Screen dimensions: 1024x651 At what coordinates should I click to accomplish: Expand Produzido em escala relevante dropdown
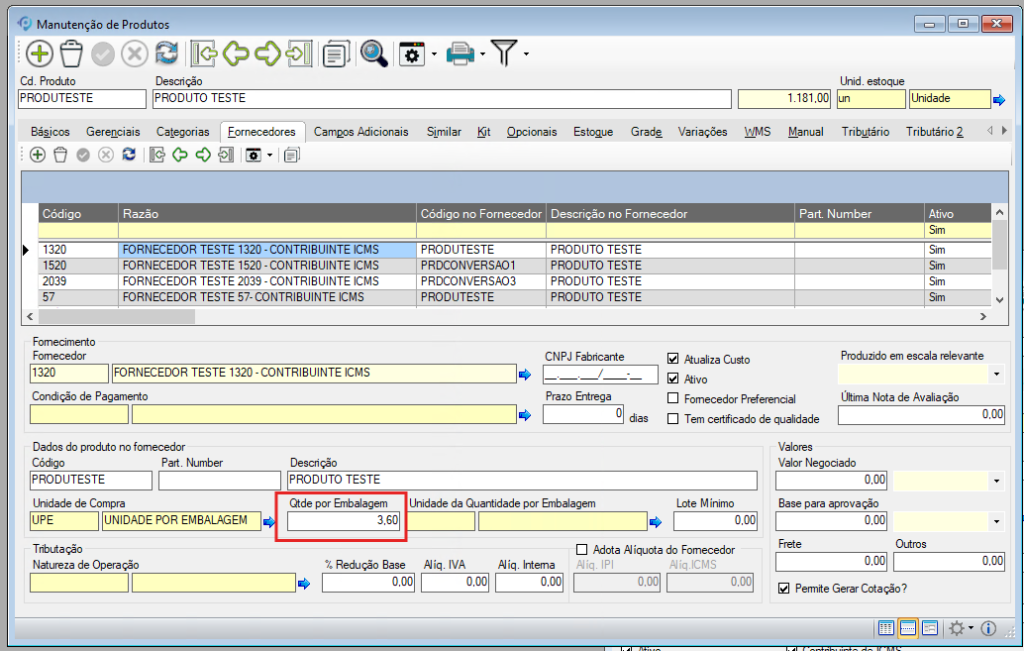coord(996,374)
